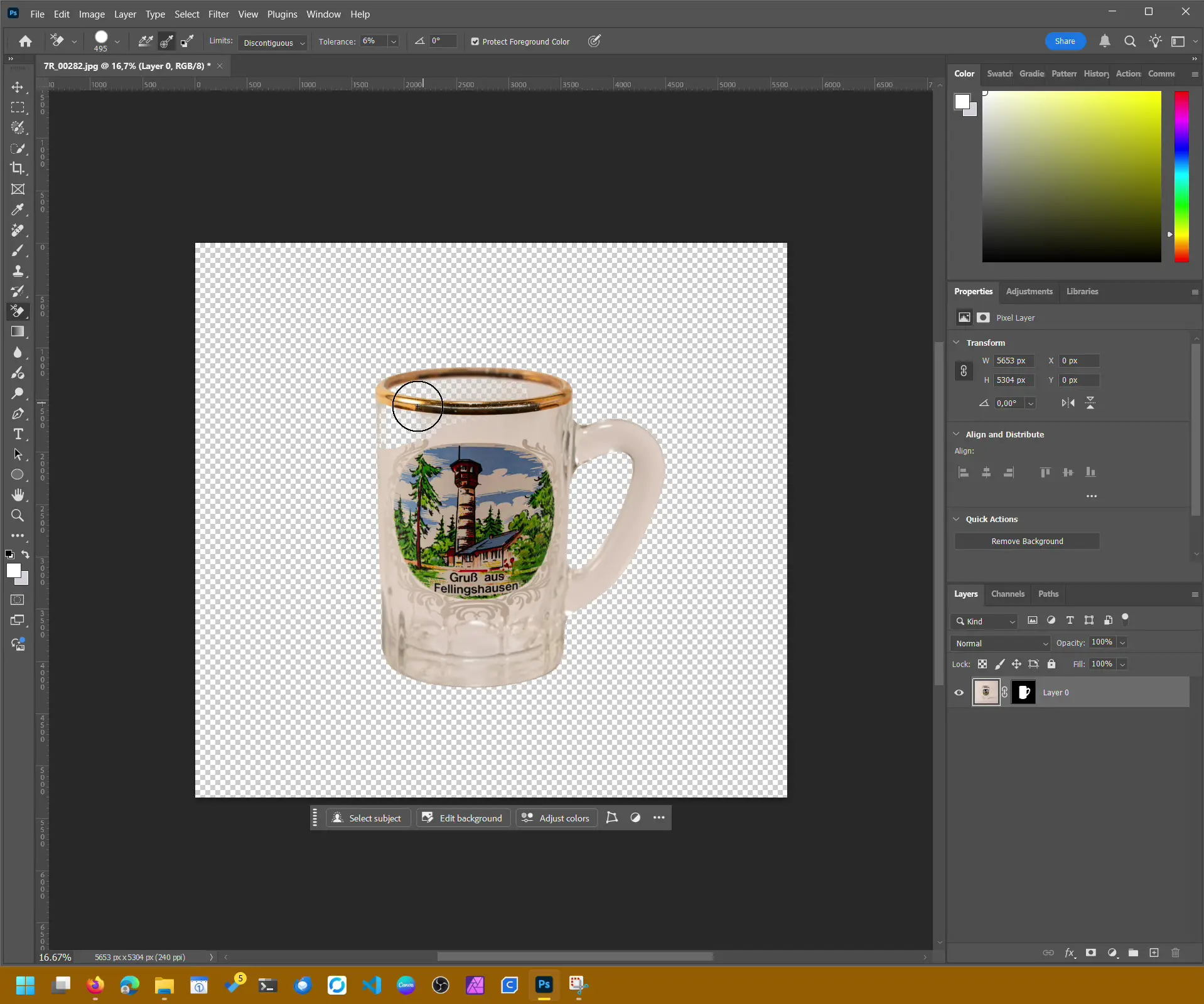Click the Remove Background button
1204x1004 pixels.
1027,541
